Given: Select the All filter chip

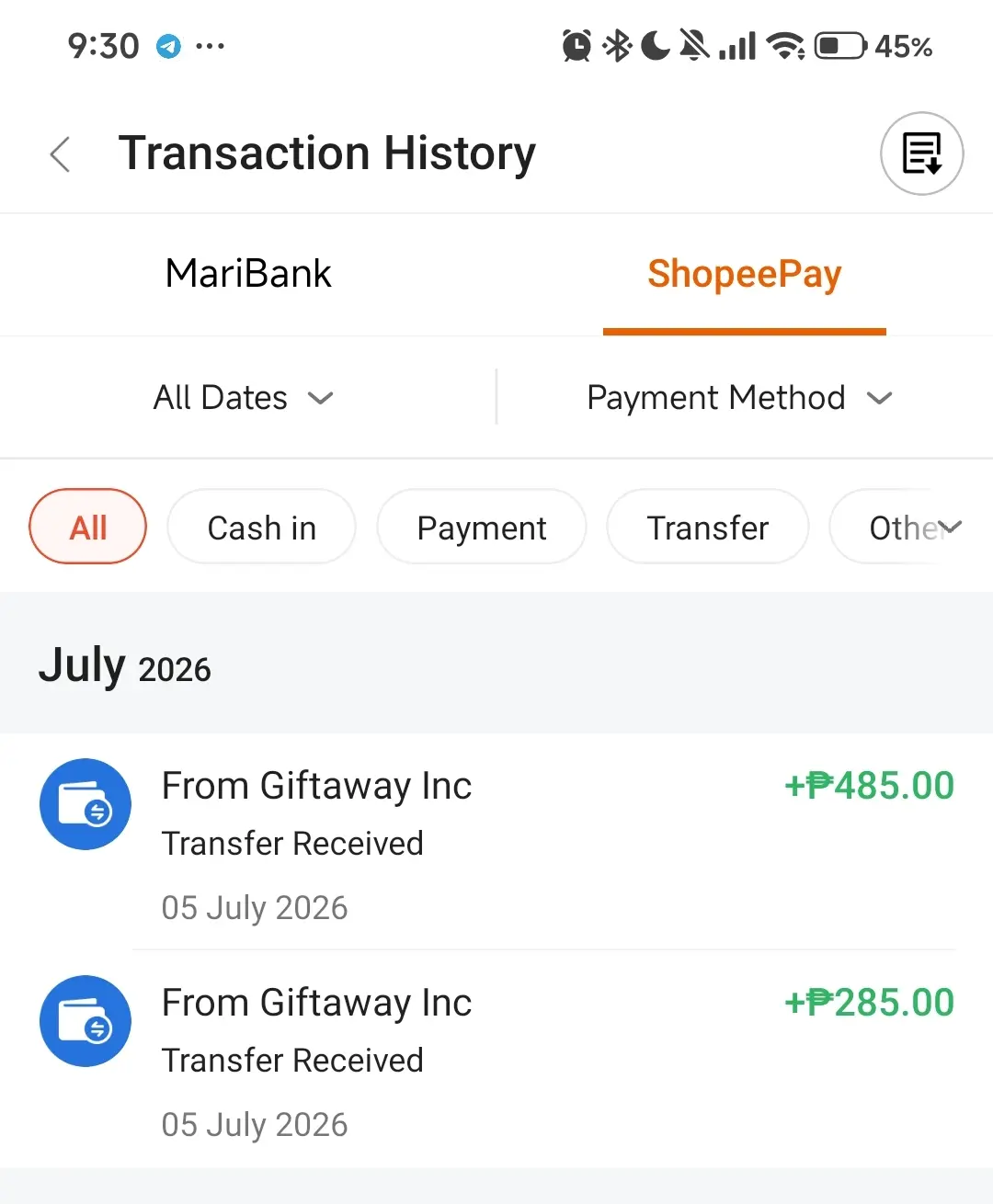Looking at the screenshot, I should pos(88,527).
